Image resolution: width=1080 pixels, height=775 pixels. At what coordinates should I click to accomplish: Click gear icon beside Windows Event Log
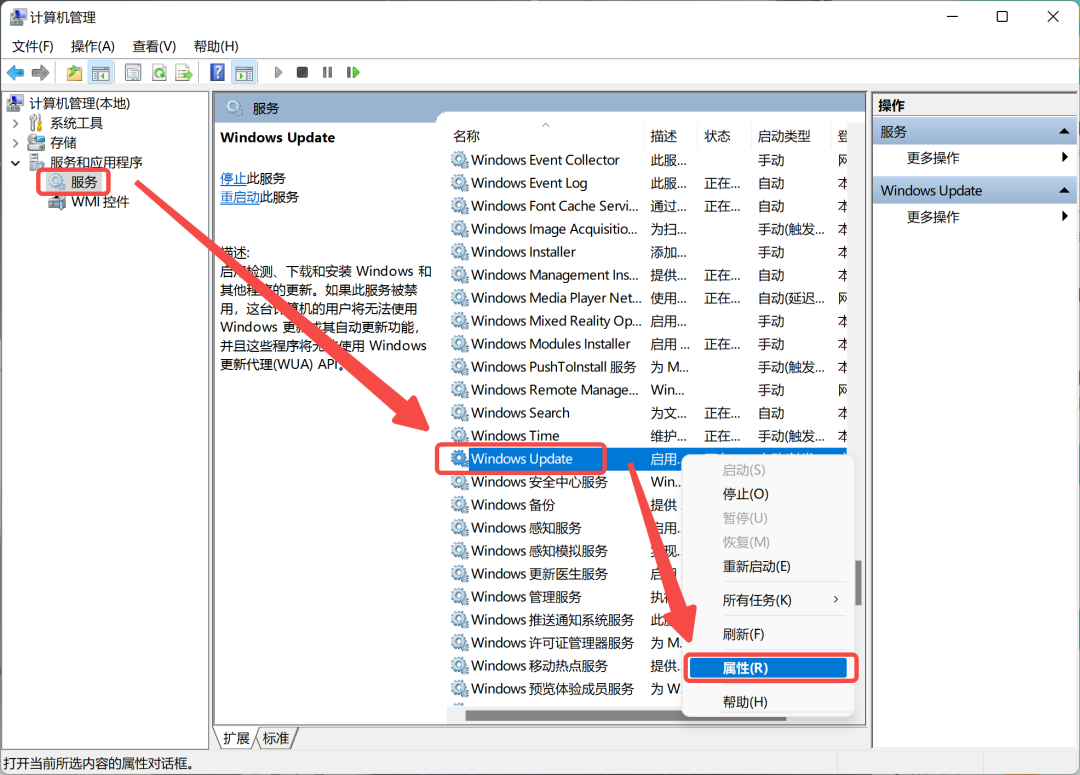pyautogui.click(x=459, y=183)
